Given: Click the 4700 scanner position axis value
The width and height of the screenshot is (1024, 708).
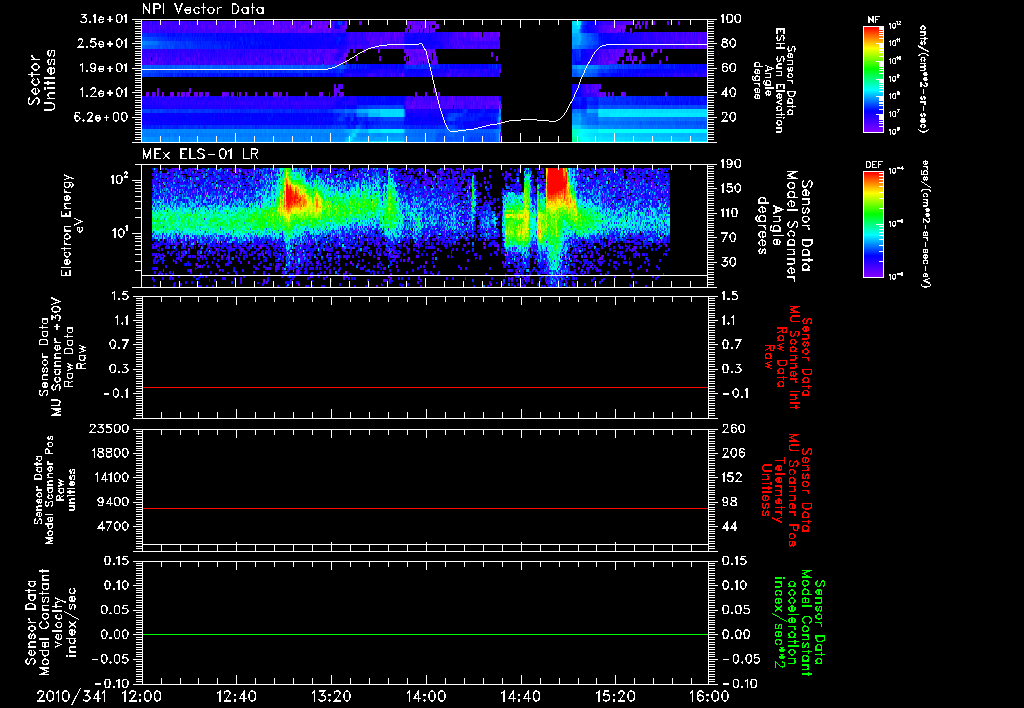Looking at the screenshot, I should point(113,527).
